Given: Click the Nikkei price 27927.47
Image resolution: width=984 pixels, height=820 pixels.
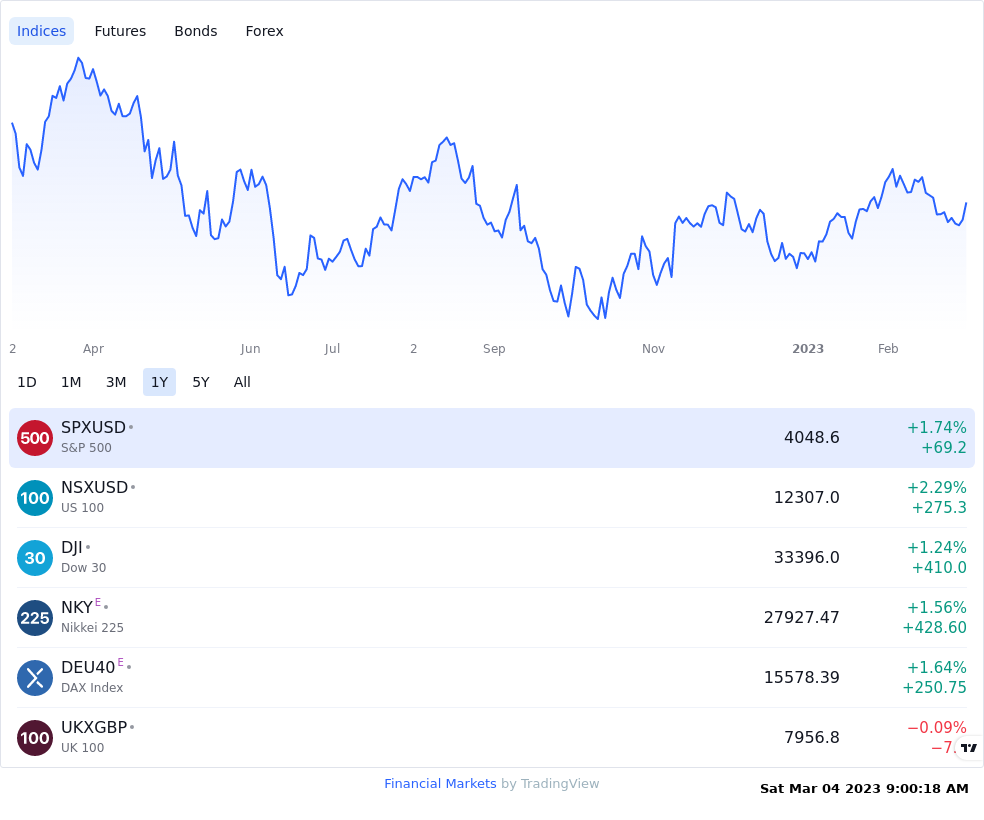Looking at the screenshot, I should point(801,617).
